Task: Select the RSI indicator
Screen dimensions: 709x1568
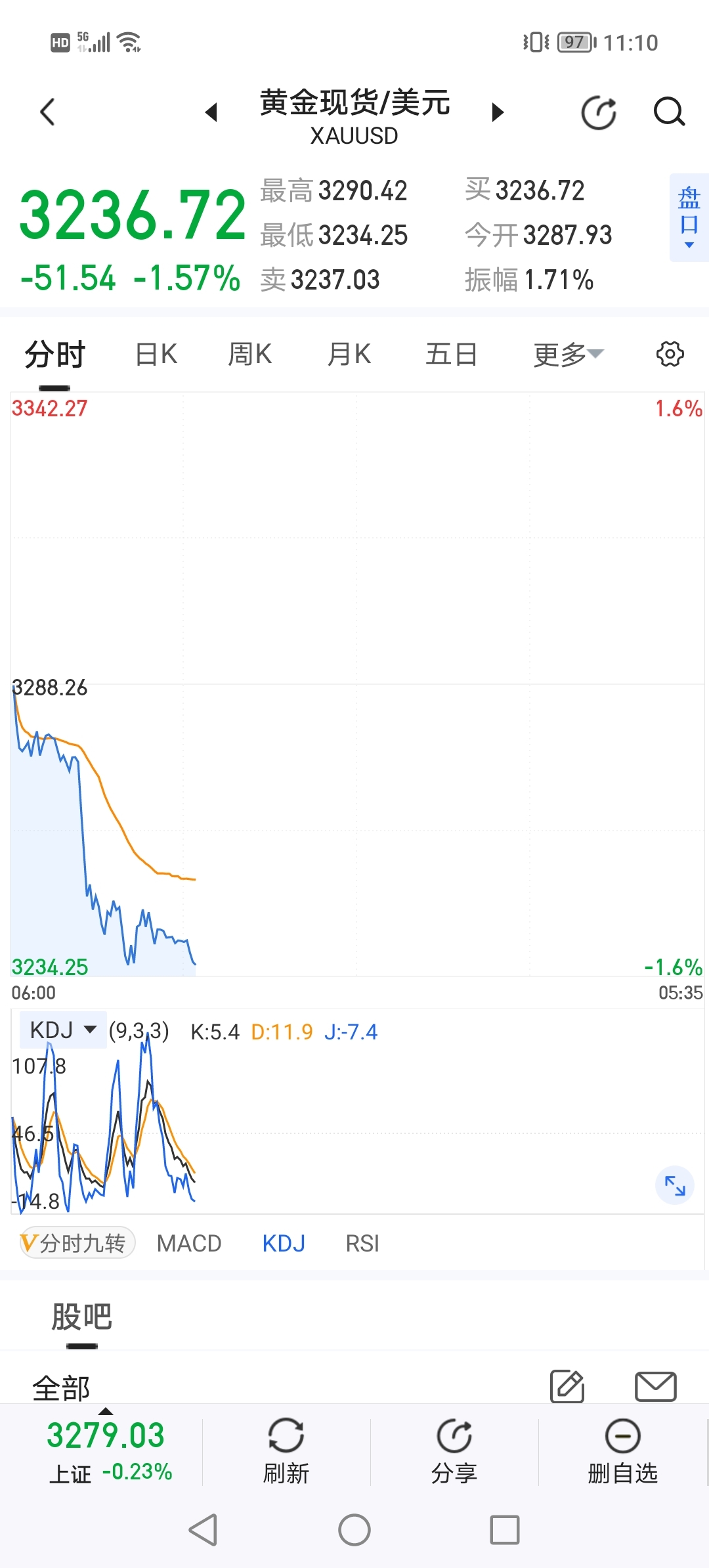Action: pos(362,1244)
